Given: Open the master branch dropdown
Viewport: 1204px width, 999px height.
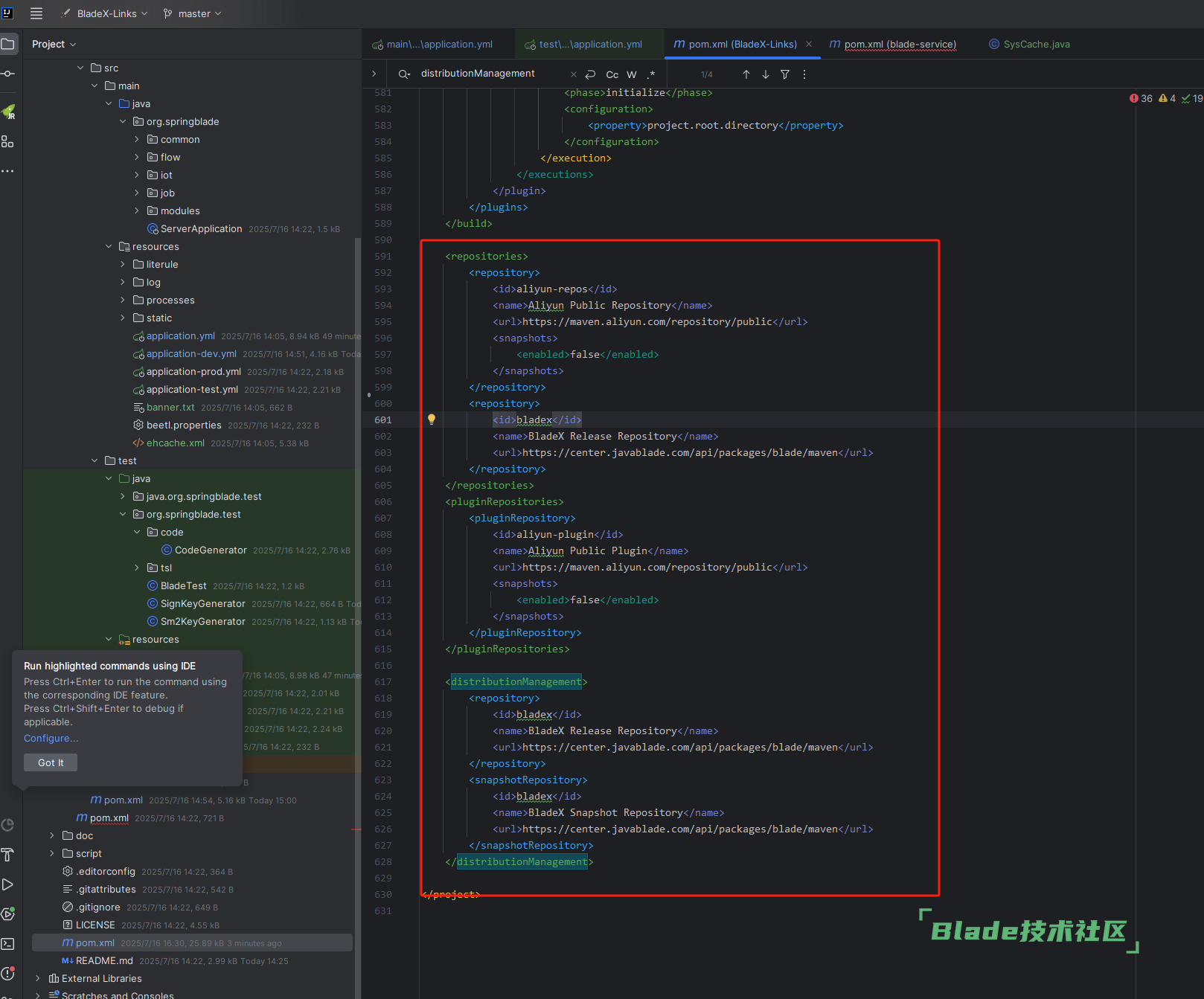Looking at the screenshot, I should click(193, 13).
